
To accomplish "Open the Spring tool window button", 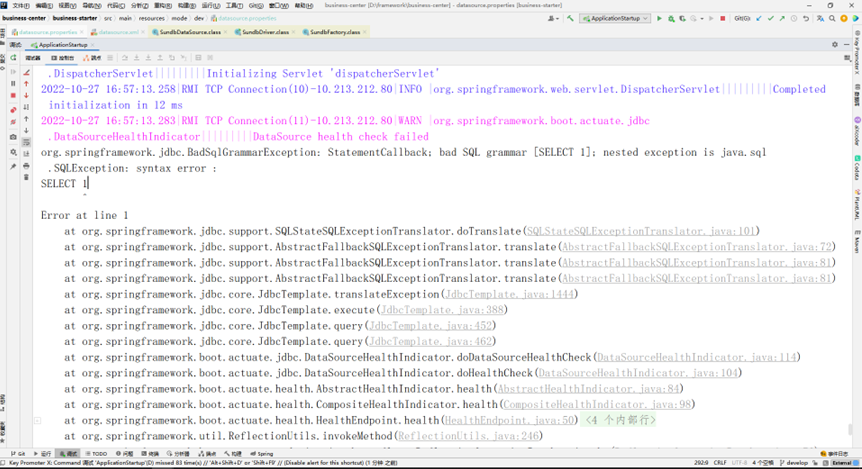I will 262,454.
